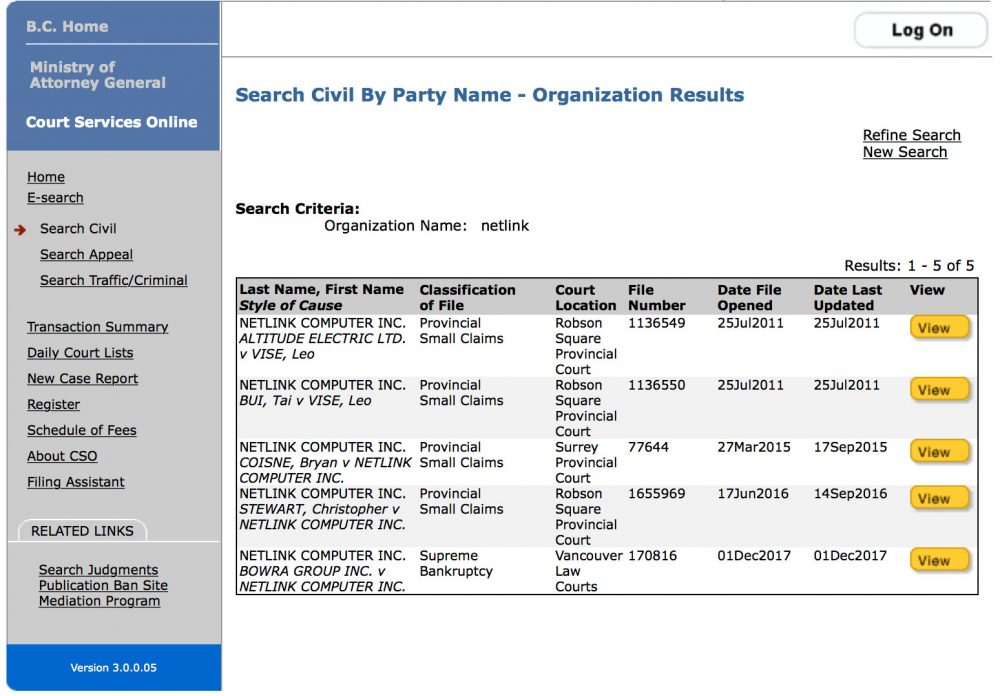The height and width of the screenshot is (696, 1000).
Task: Open the E-search link
Action: [x=55, y=198]
